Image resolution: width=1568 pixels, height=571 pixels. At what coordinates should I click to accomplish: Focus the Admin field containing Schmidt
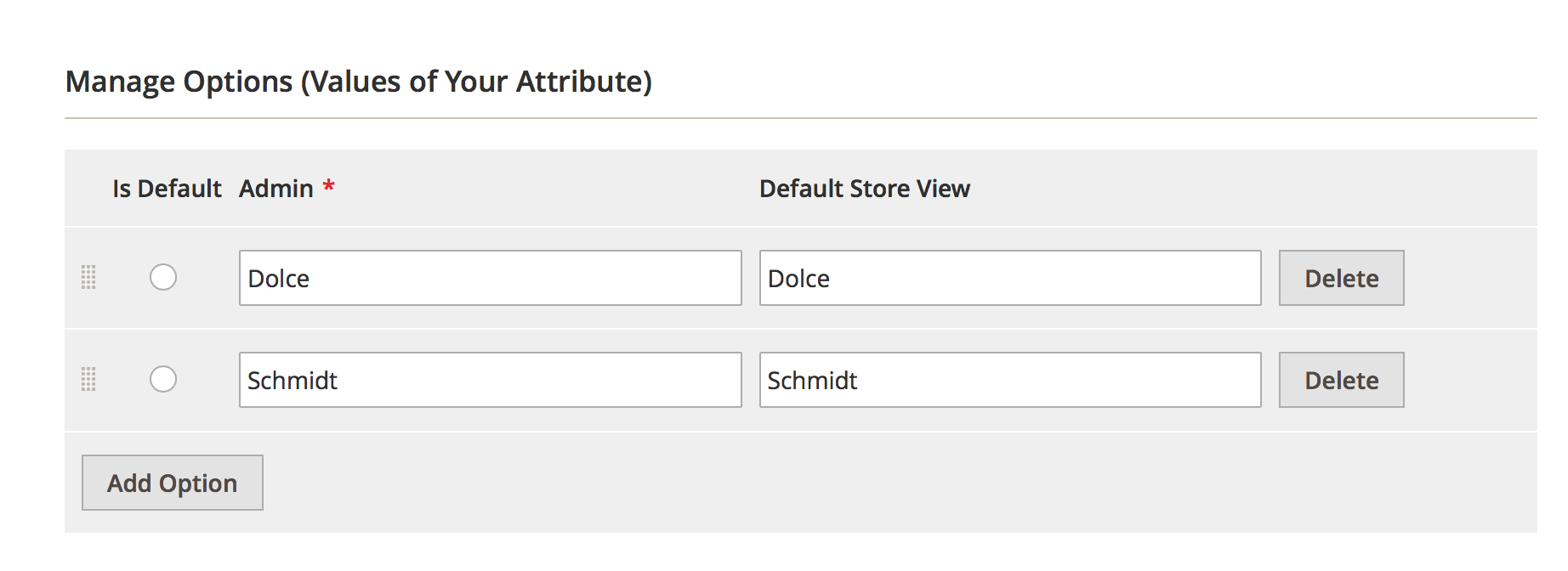point(490,380)
